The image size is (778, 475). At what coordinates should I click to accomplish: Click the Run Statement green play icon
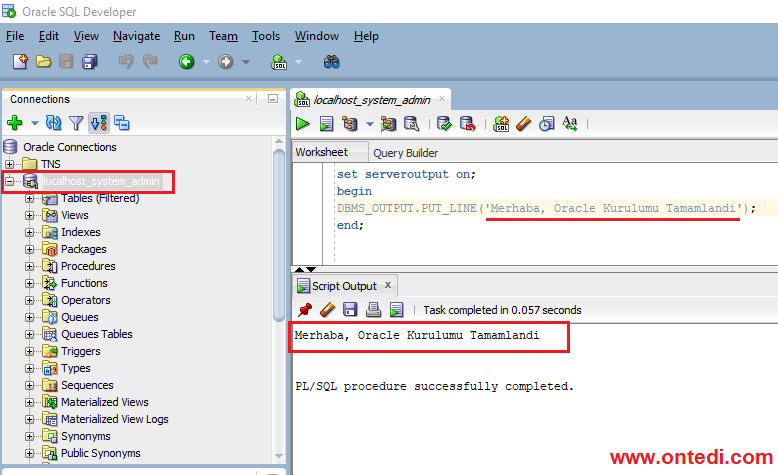pyautogui.click(x=303, y=124)
